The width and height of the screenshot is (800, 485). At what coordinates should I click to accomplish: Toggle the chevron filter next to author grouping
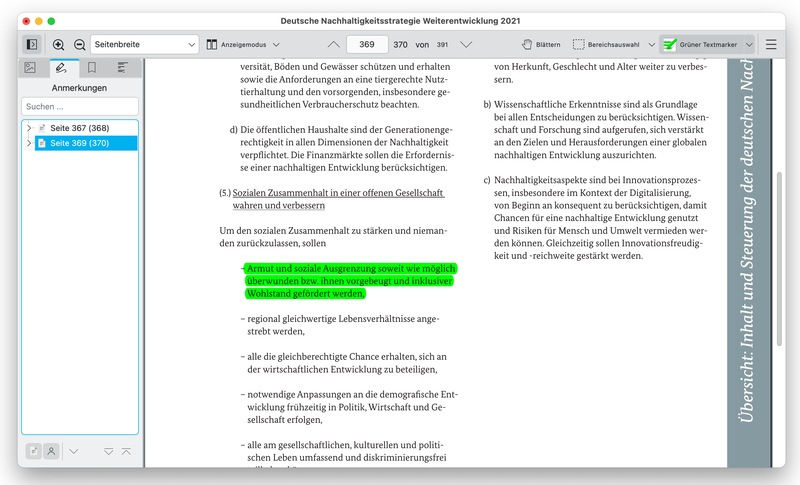coord(73,451)
